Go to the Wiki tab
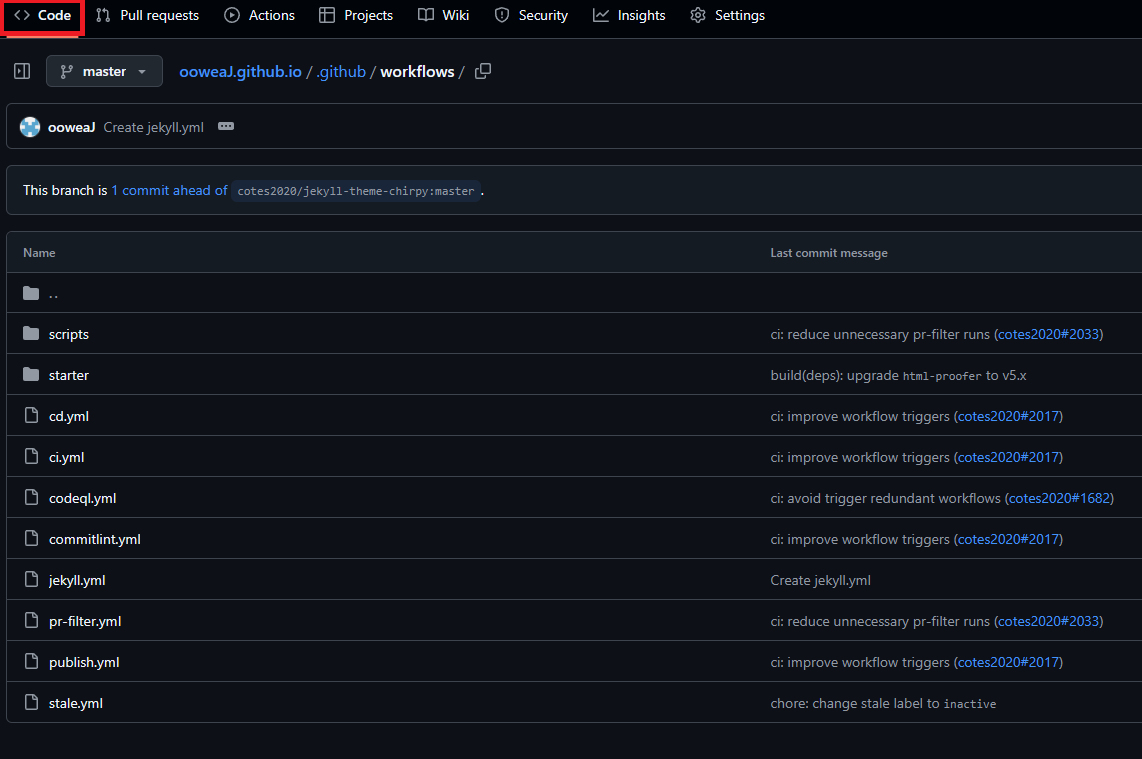The height and width of the screenshot is (759, 1142). [x=444, y=15]
